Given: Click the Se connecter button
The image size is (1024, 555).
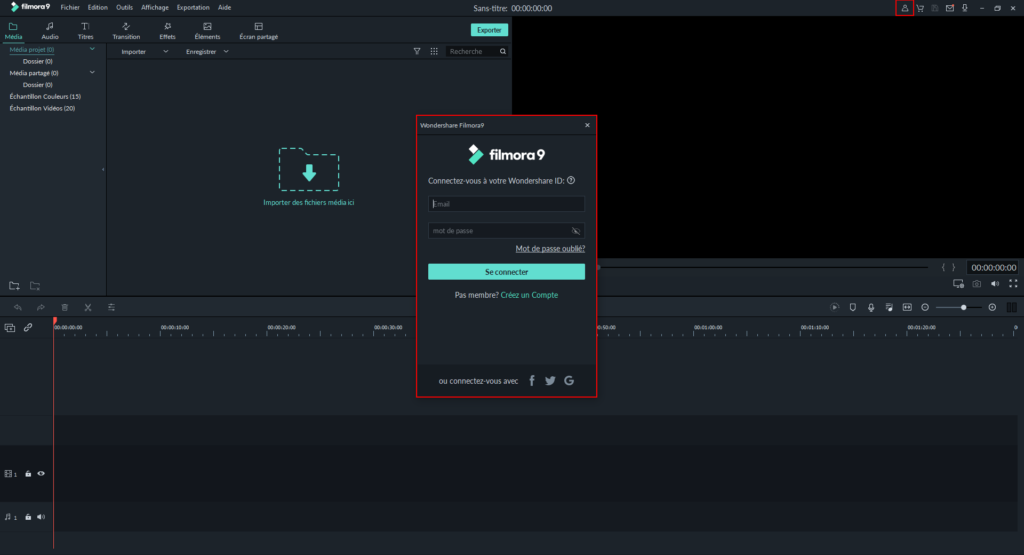Looking at the screenshot, I should click(506, 272).
